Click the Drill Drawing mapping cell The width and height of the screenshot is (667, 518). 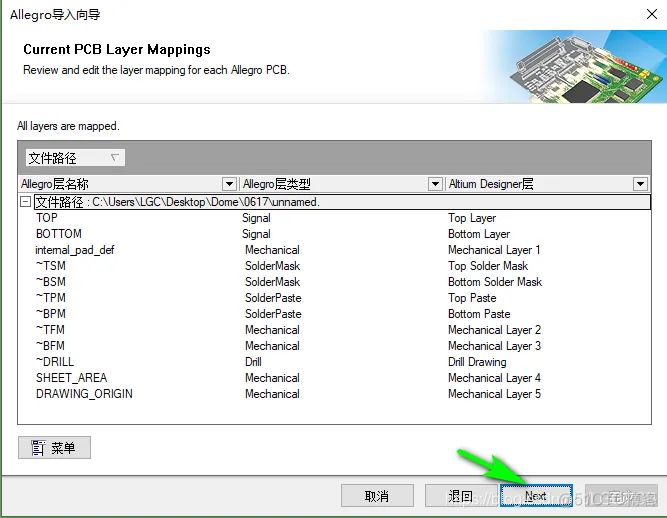point(477,362)
